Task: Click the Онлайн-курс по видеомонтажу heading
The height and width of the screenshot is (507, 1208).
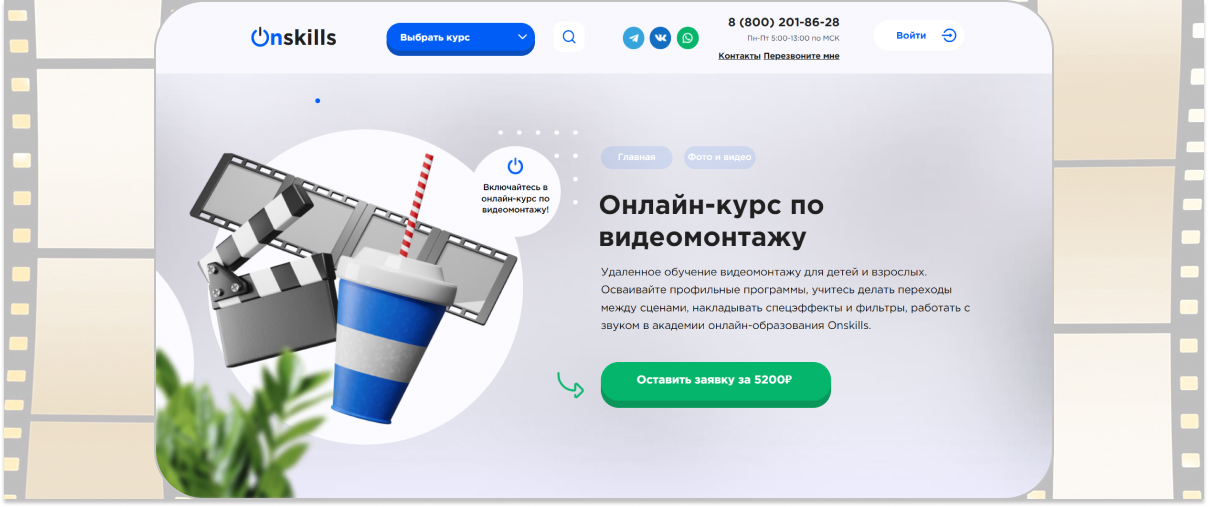Action: (x=712, y=221)
